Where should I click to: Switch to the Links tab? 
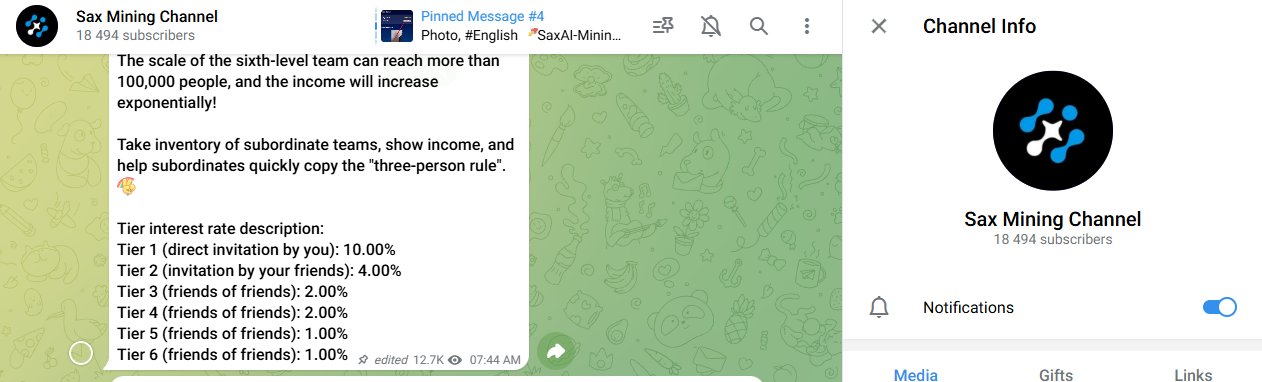[x=1193, y=375]
